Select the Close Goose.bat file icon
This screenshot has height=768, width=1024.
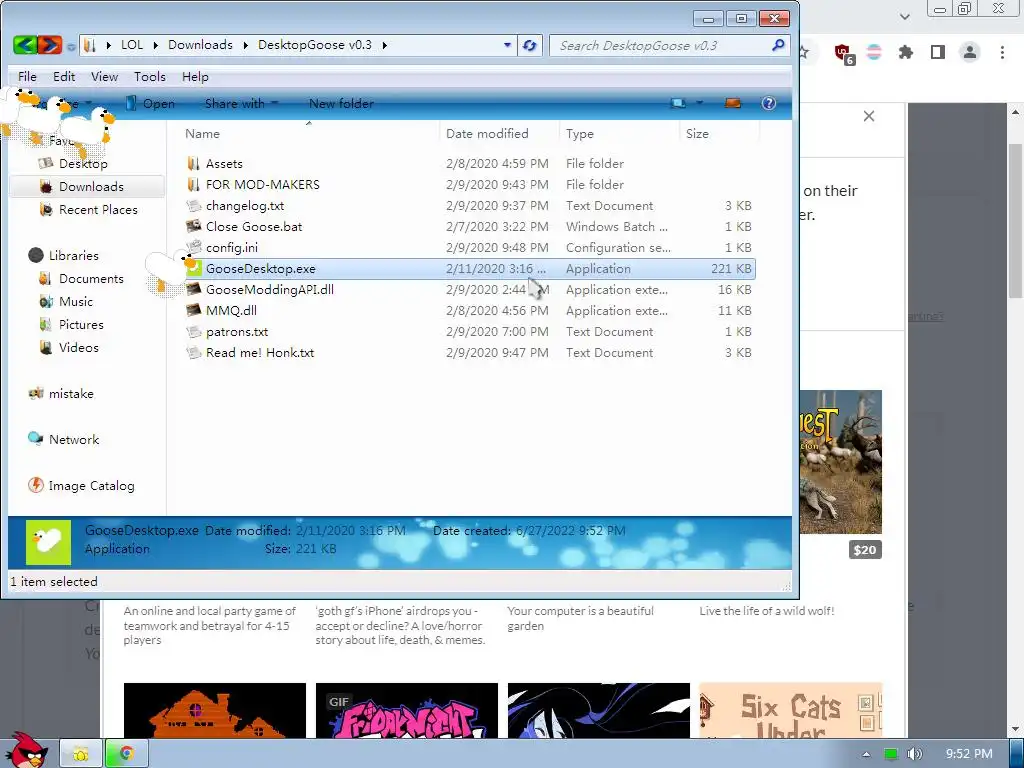(x=193, y=226)
